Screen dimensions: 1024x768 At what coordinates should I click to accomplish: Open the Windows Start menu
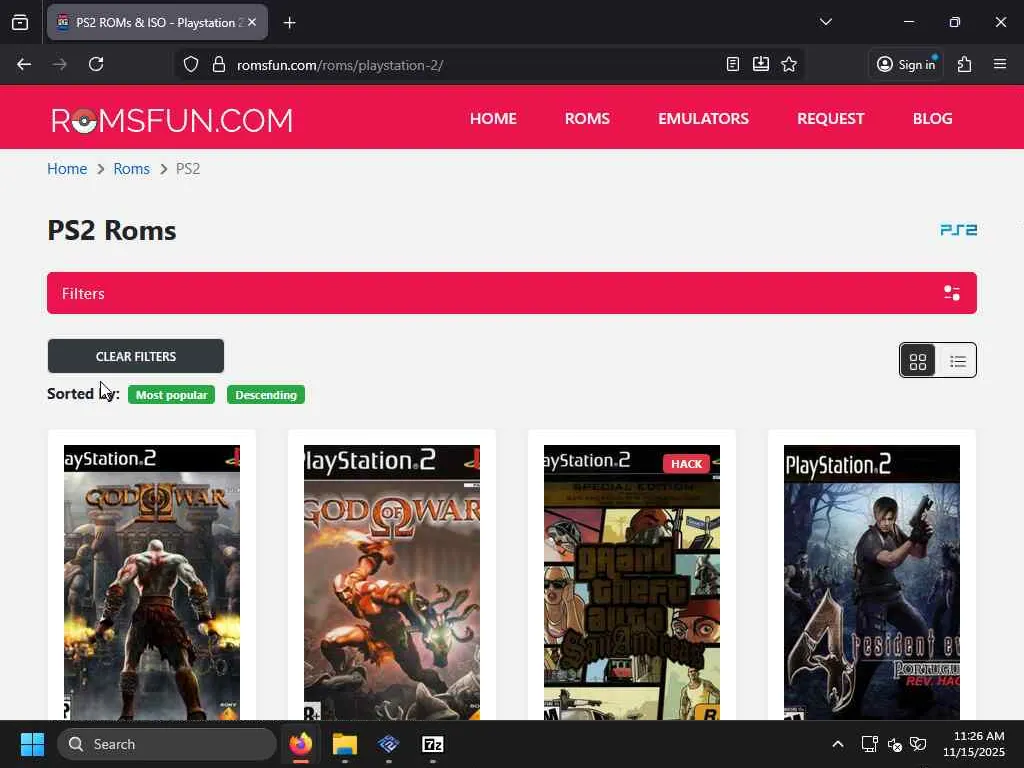(x=32, y=744)
